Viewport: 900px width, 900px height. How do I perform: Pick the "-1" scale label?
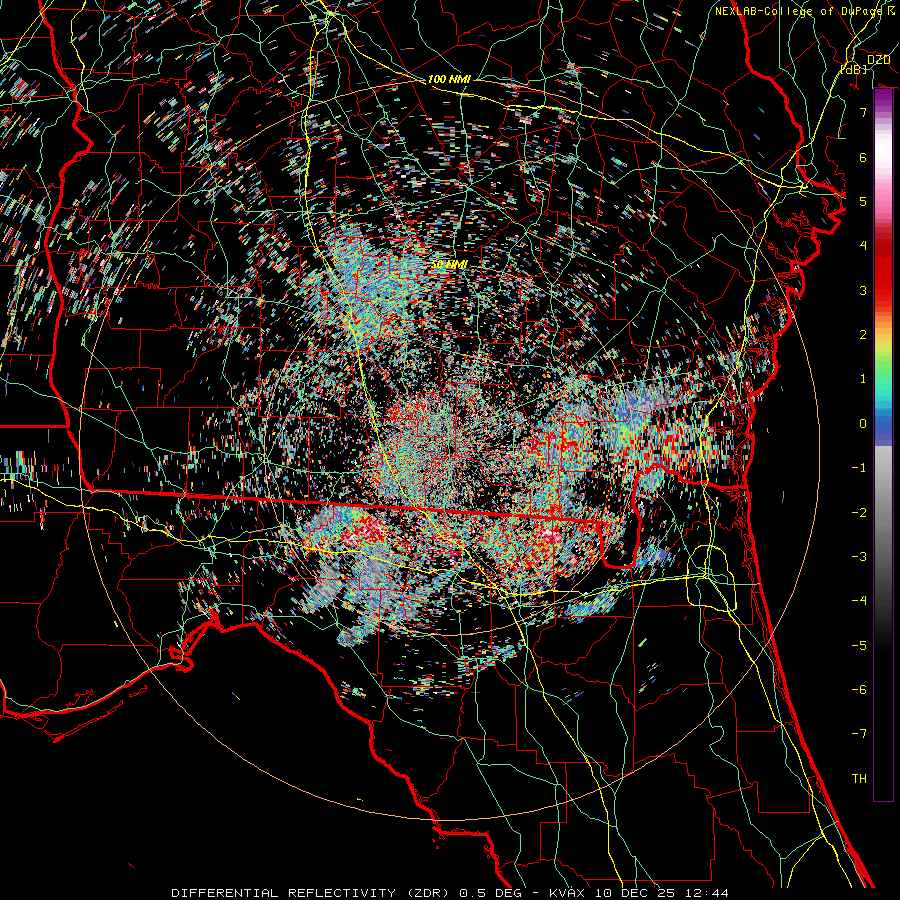coord(859,468)
